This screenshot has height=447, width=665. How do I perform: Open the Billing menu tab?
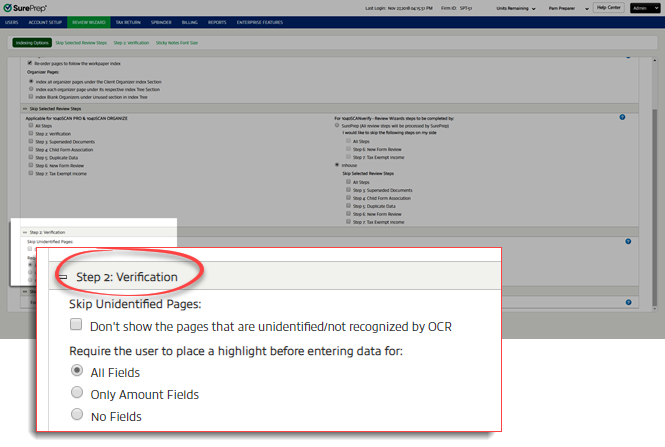click(x=190, y=20)
